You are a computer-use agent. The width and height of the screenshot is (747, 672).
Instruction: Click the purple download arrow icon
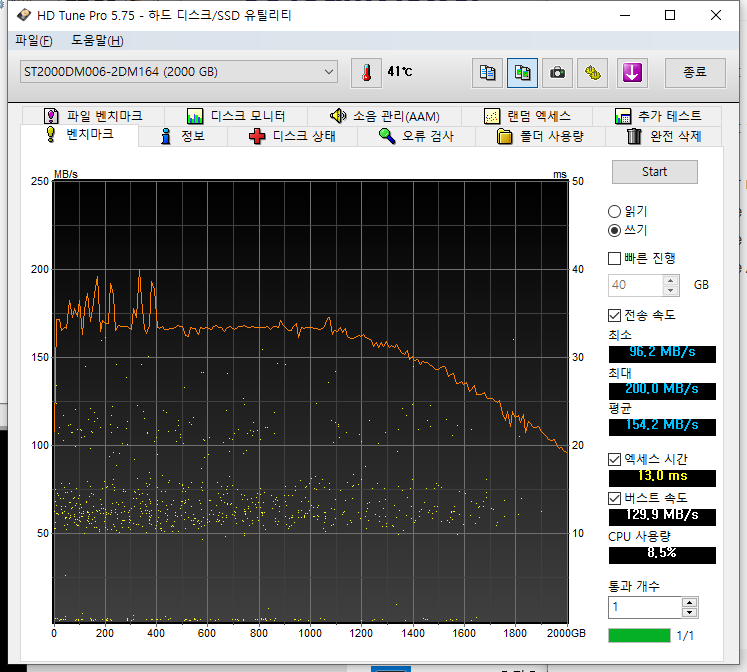click(632, 73)
